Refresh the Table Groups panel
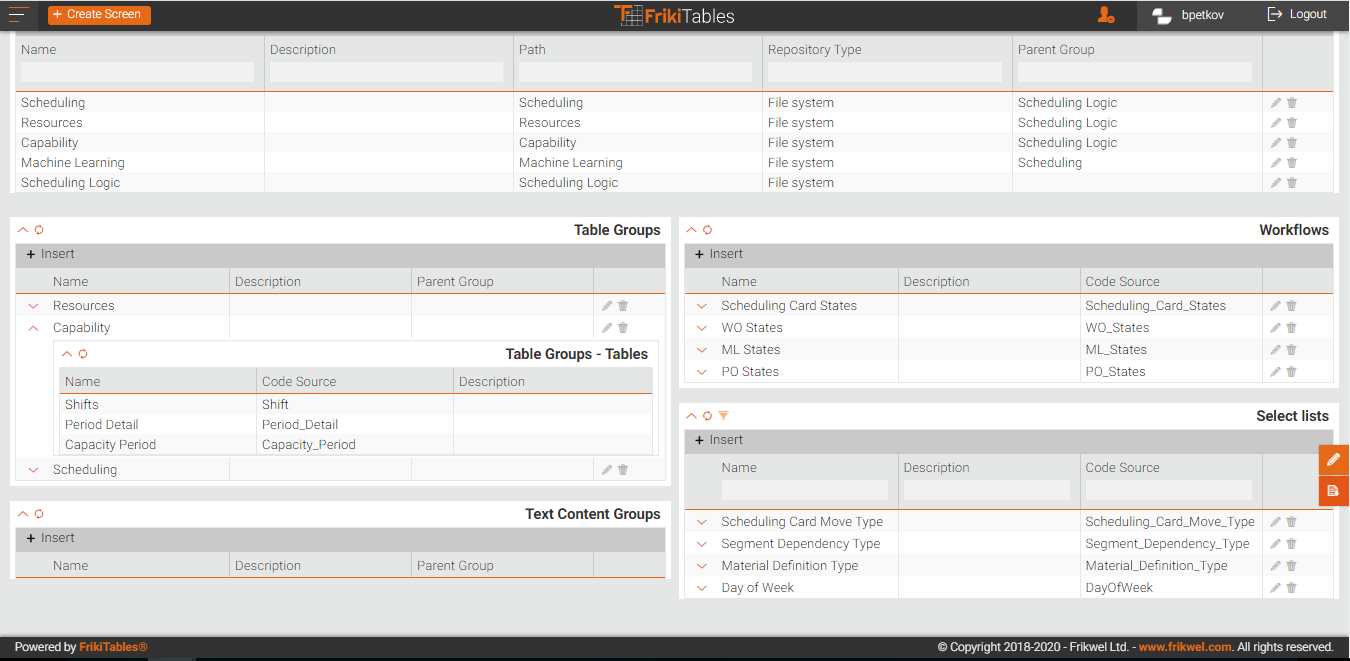 coord(39,230)
